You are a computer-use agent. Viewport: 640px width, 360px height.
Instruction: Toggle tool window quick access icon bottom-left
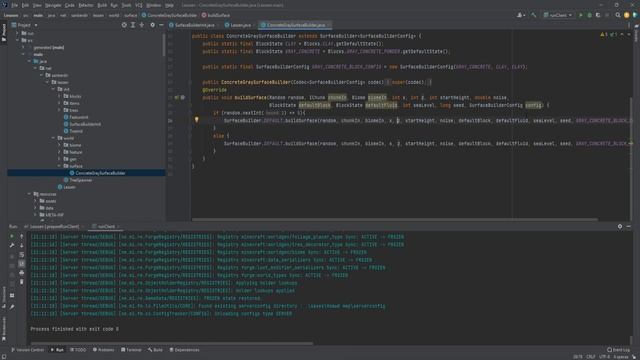click(4, 357)
